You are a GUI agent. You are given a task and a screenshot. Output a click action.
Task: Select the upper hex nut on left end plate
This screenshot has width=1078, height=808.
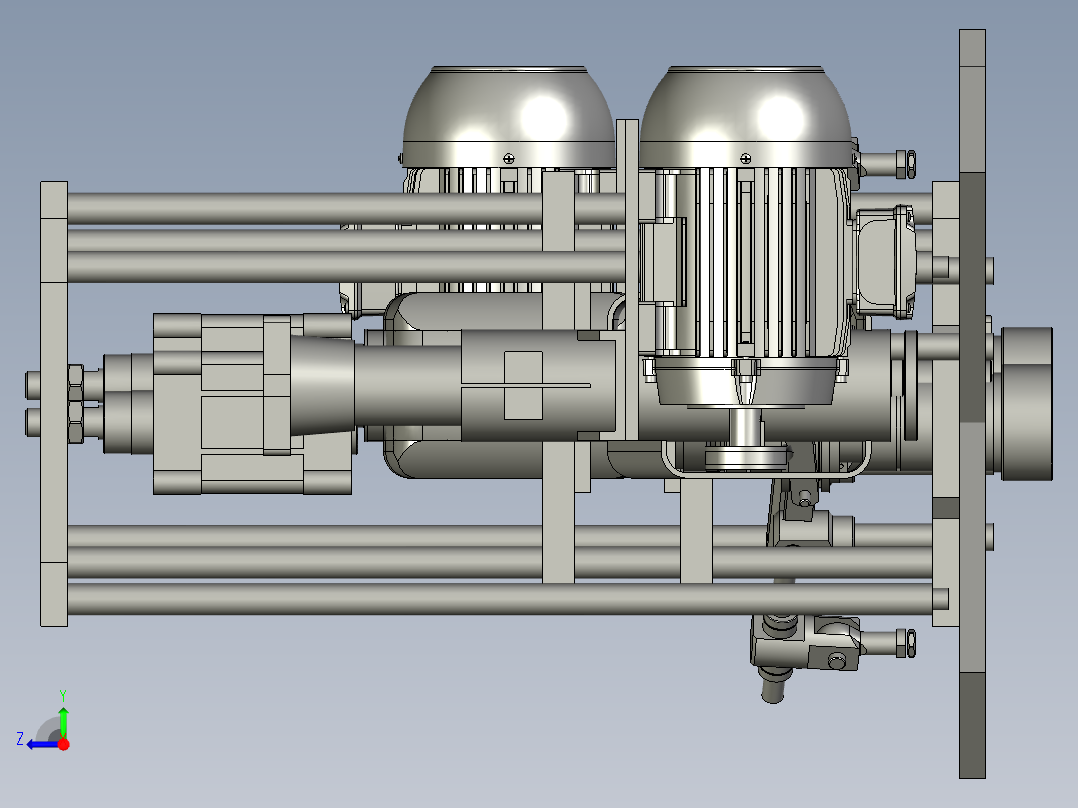75,382
